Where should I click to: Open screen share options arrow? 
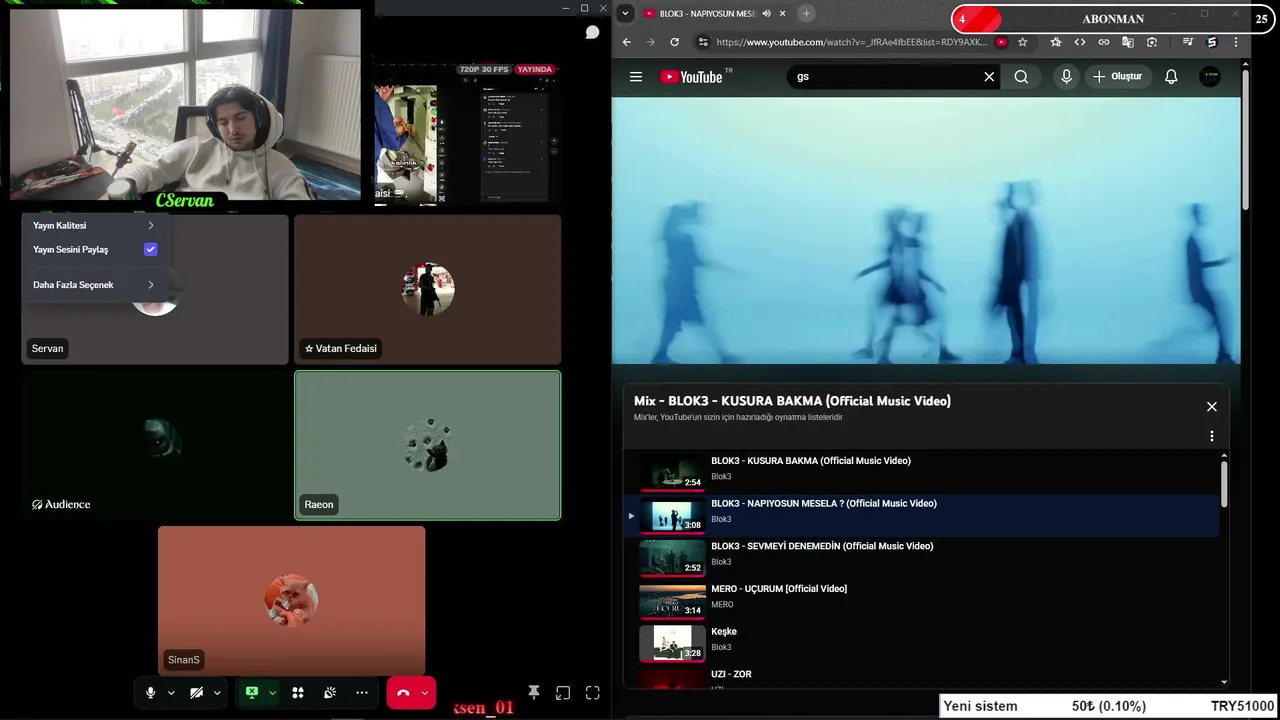pos(272,693)
